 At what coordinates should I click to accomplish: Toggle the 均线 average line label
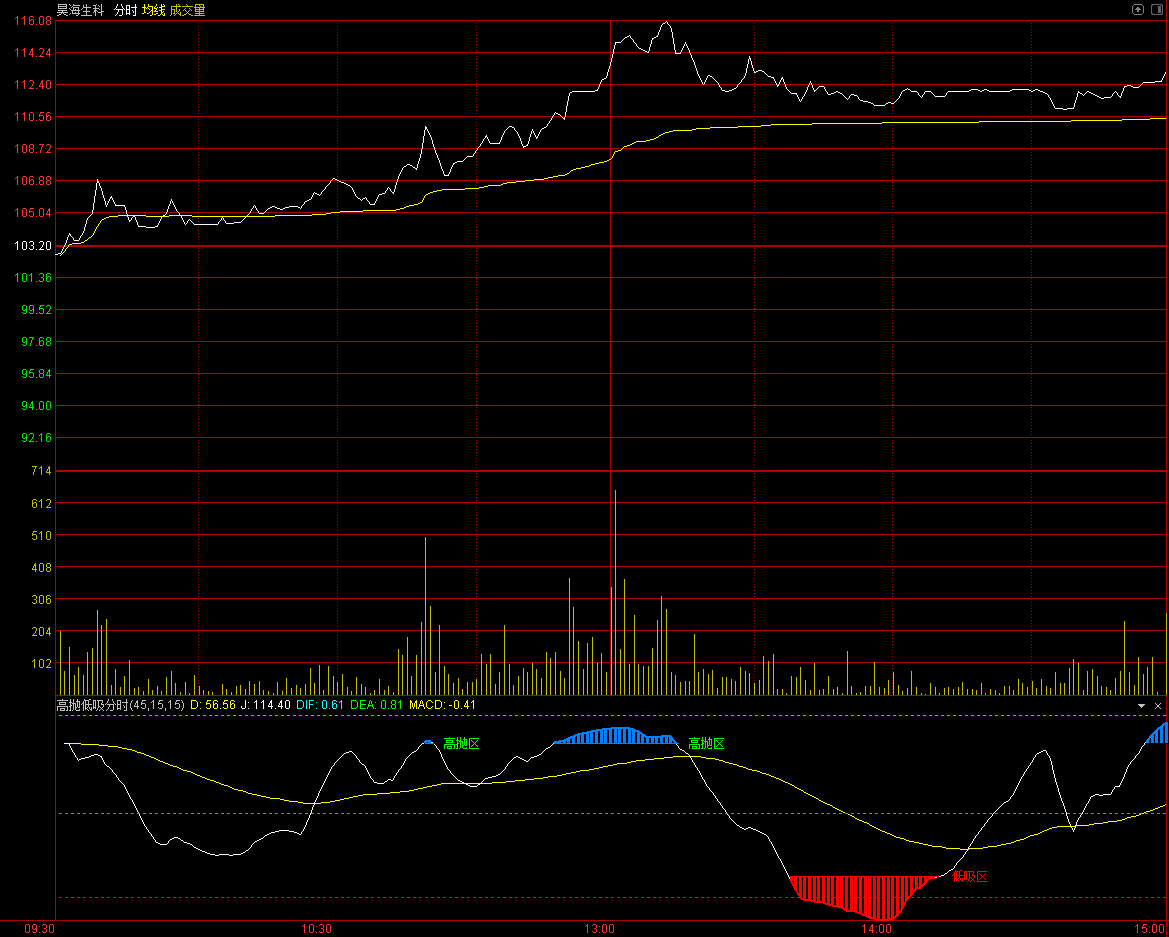pyautogui.click(x=153, y=10)
